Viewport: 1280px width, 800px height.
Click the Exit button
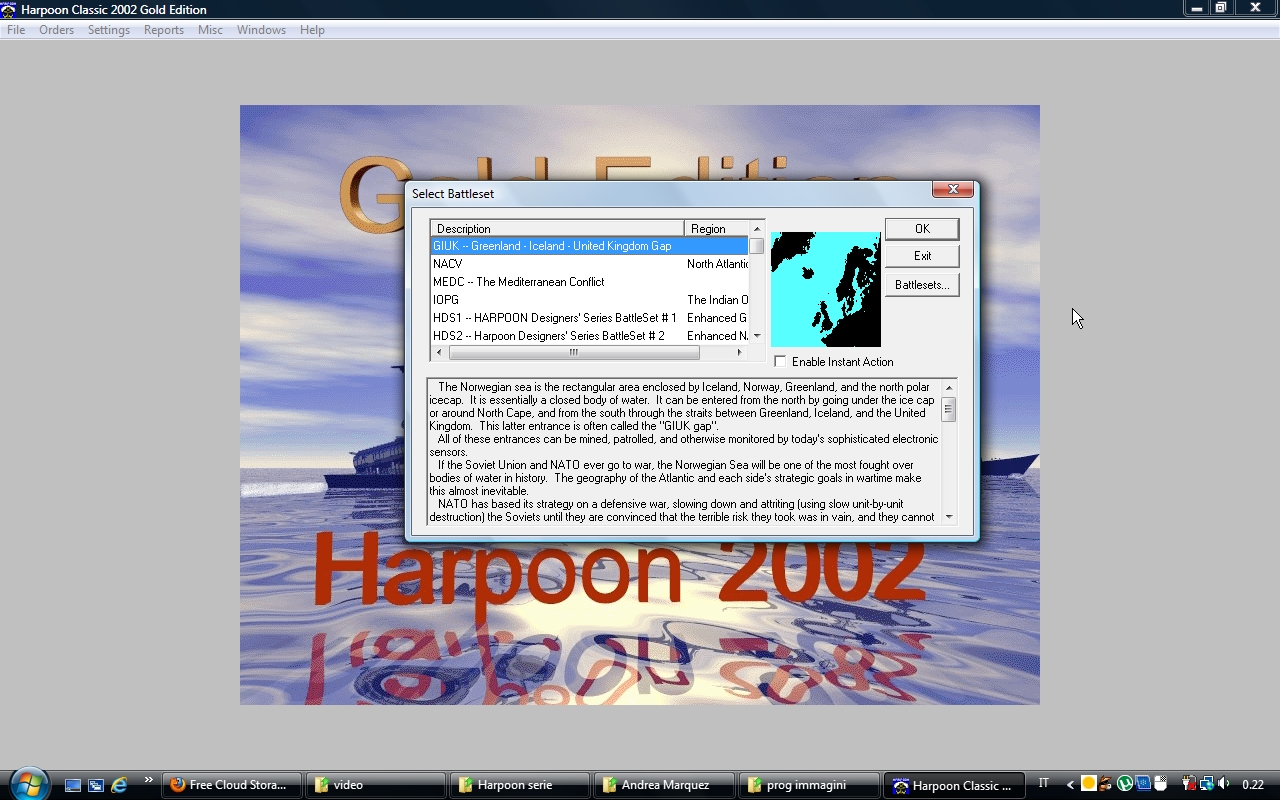point(922,256)
